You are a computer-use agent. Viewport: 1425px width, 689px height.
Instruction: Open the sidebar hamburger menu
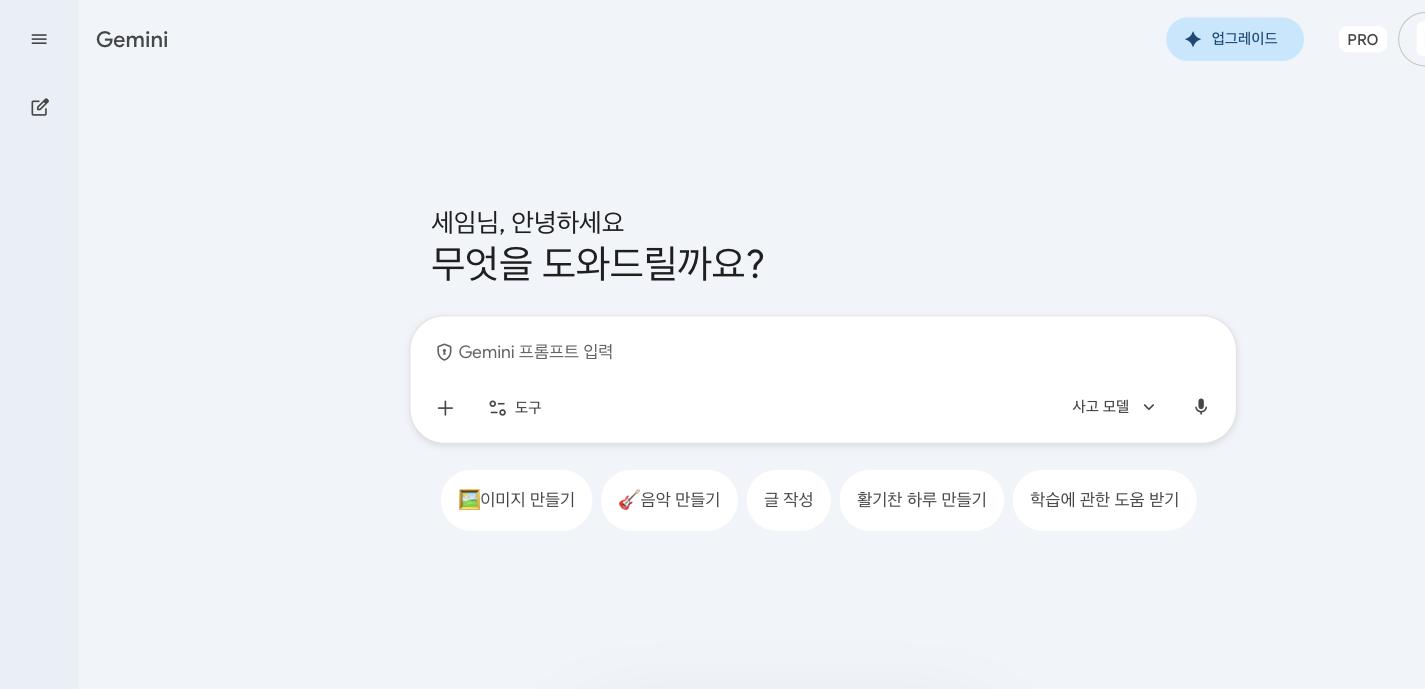coord(40,39)
